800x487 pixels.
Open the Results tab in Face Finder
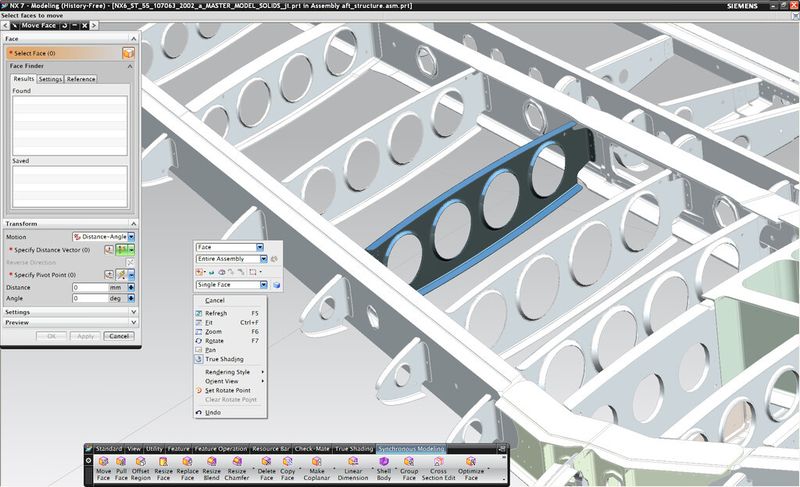23,79
